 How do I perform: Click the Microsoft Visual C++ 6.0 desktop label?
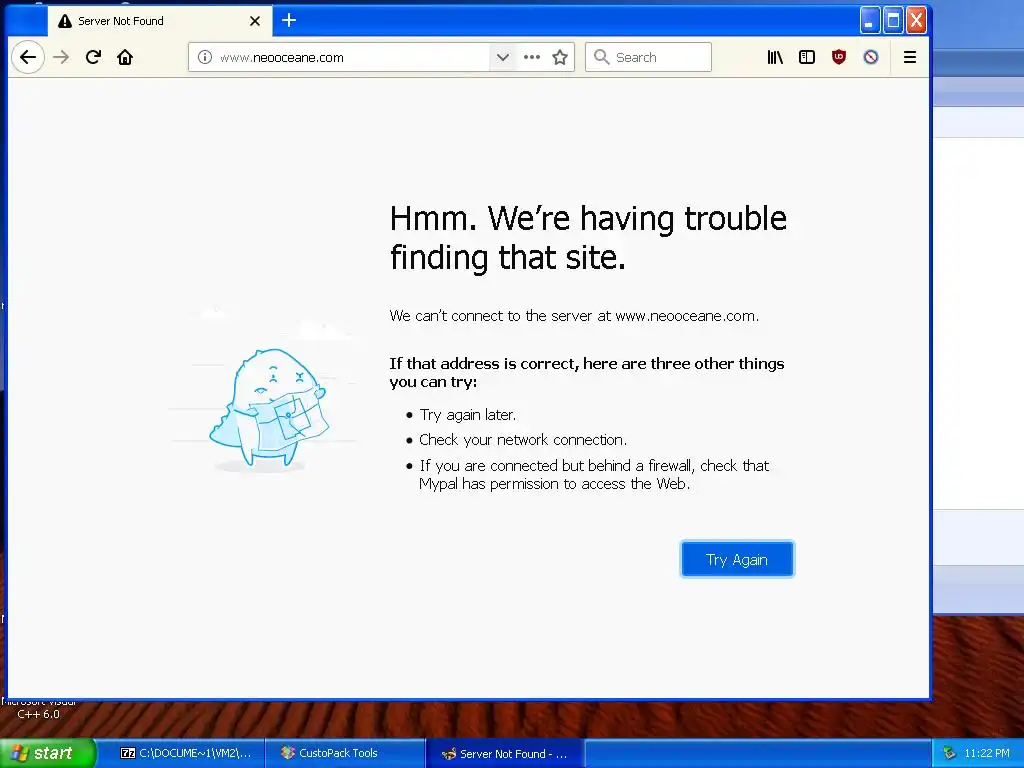click(39, 709)
